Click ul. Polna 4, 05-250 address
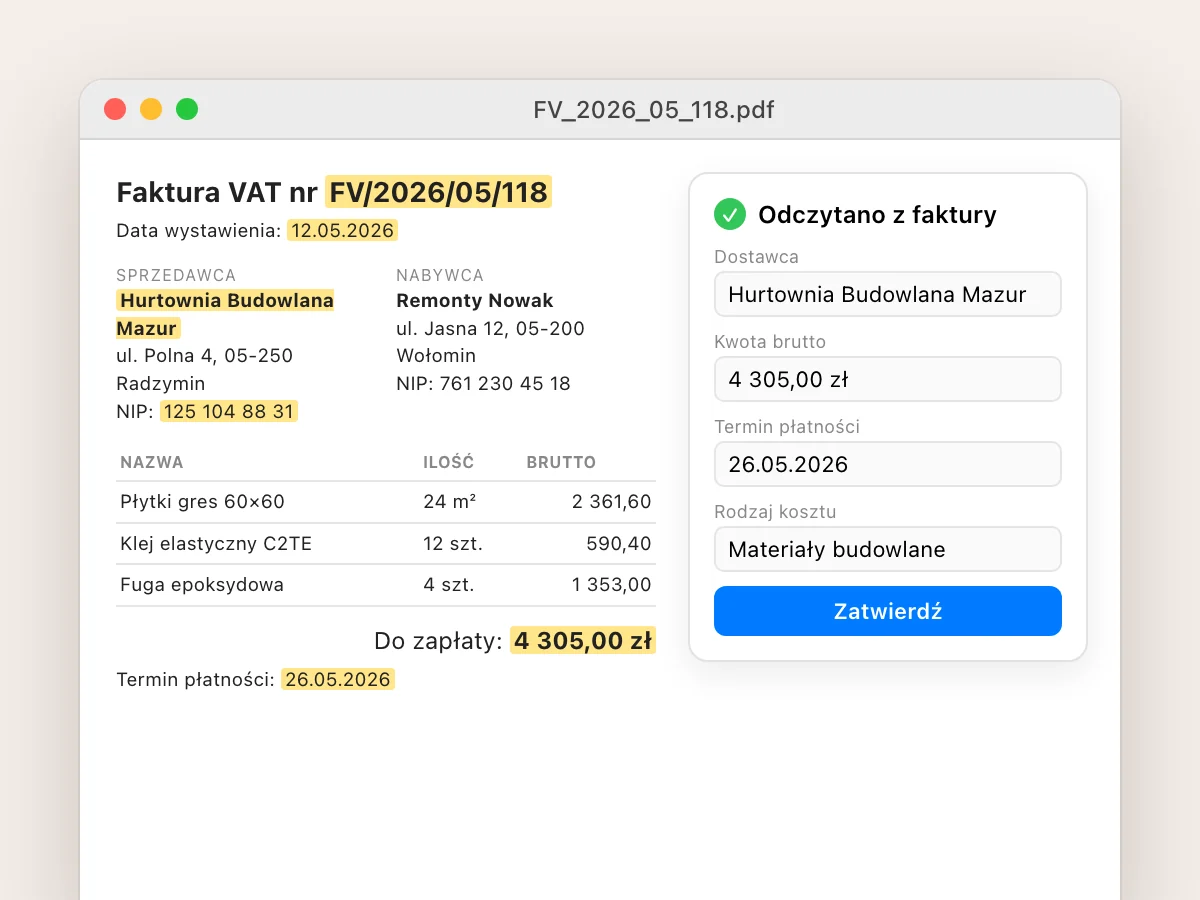This screenshot has height=900, width=1200. pos(205,355)
